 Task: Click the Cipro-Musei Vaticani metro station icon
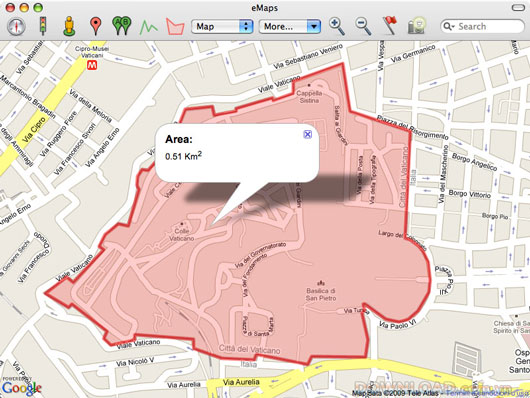(92, 65)
